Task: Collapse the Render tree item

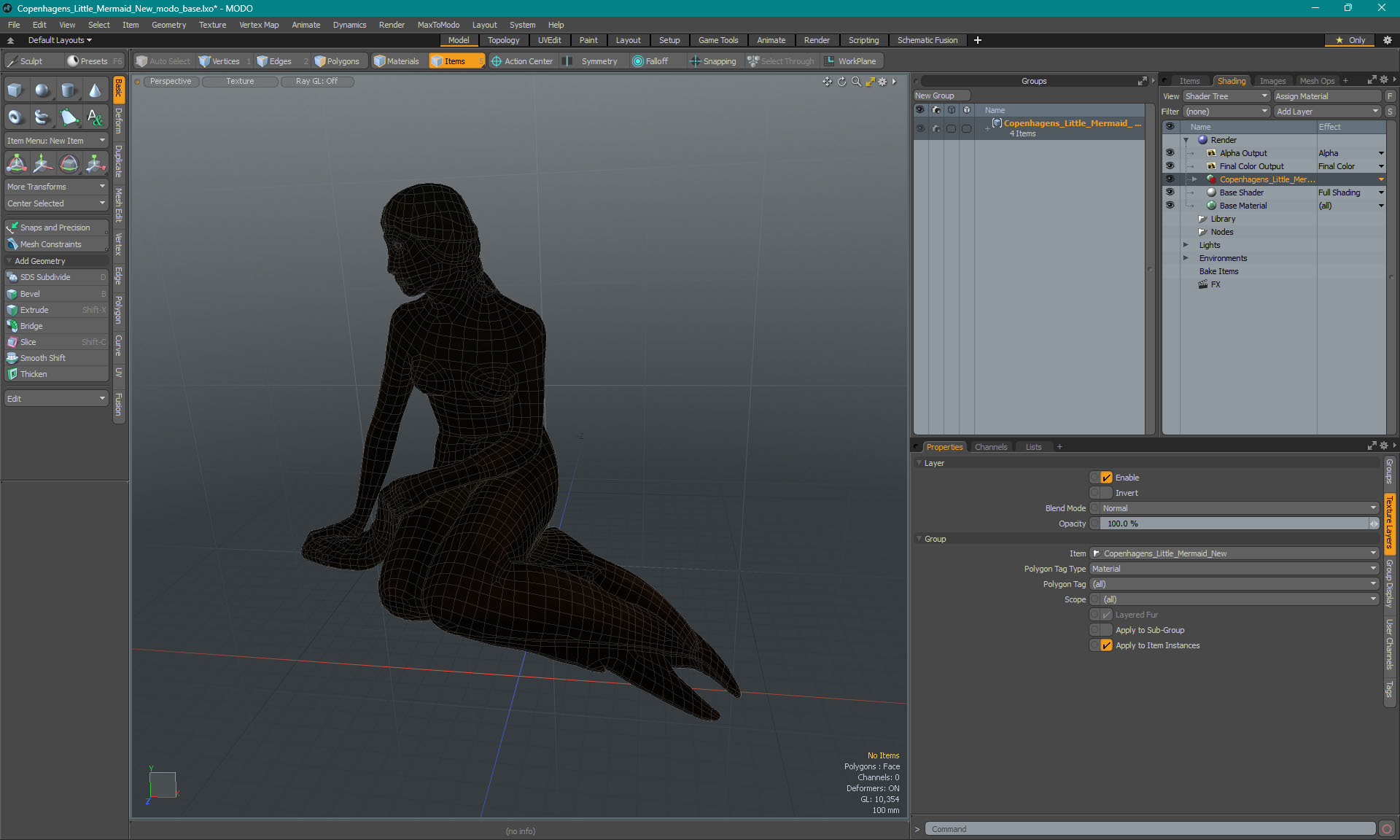Action: [x=1186, y=140]
